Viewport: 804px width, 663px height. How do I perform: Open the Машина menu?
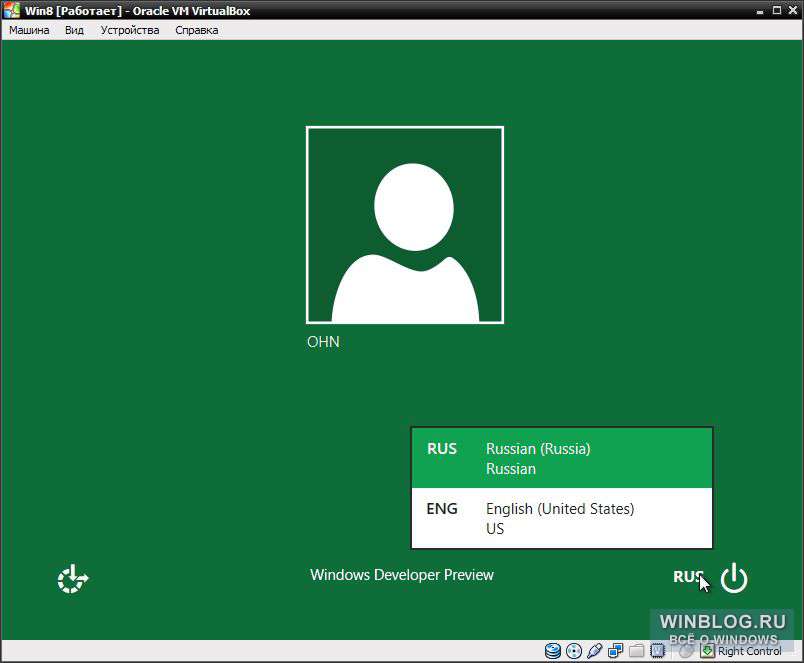pyautogui.click(x=29, y=30)
